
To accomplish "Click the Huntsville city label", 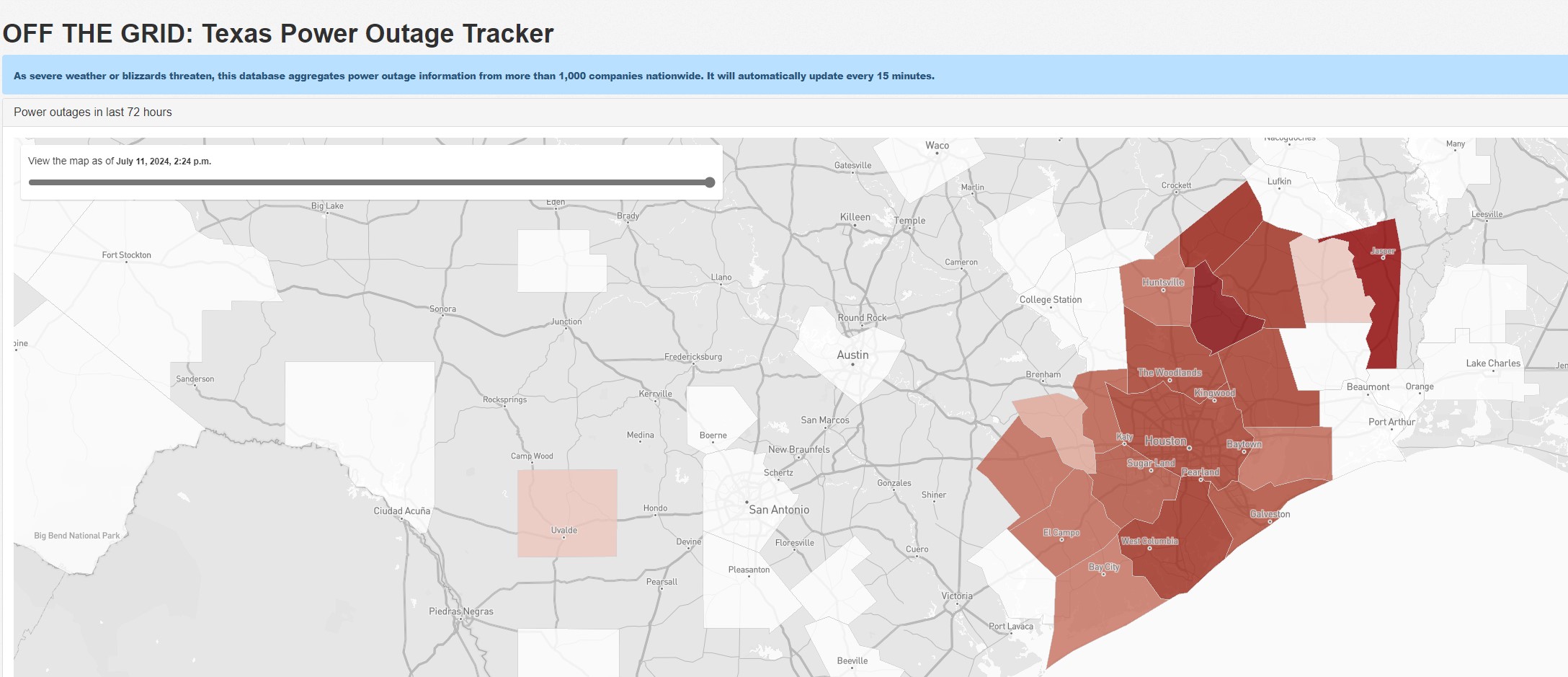I will click(1163, 283).
